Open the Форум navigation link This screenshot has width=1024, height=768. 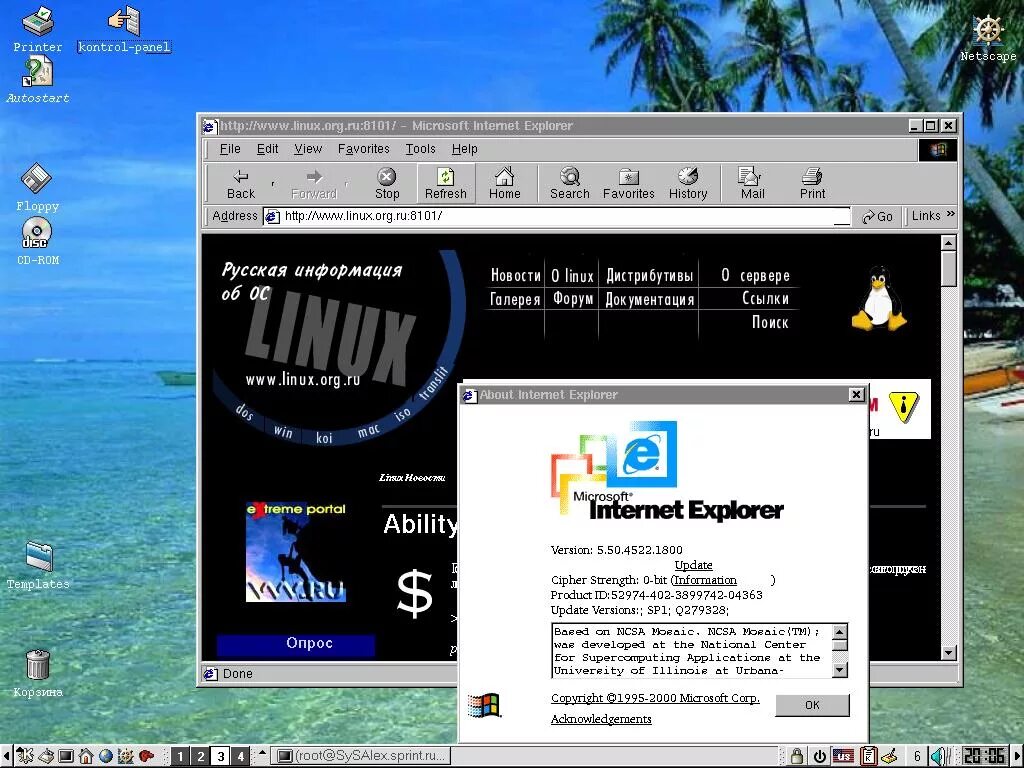[573, 299]
